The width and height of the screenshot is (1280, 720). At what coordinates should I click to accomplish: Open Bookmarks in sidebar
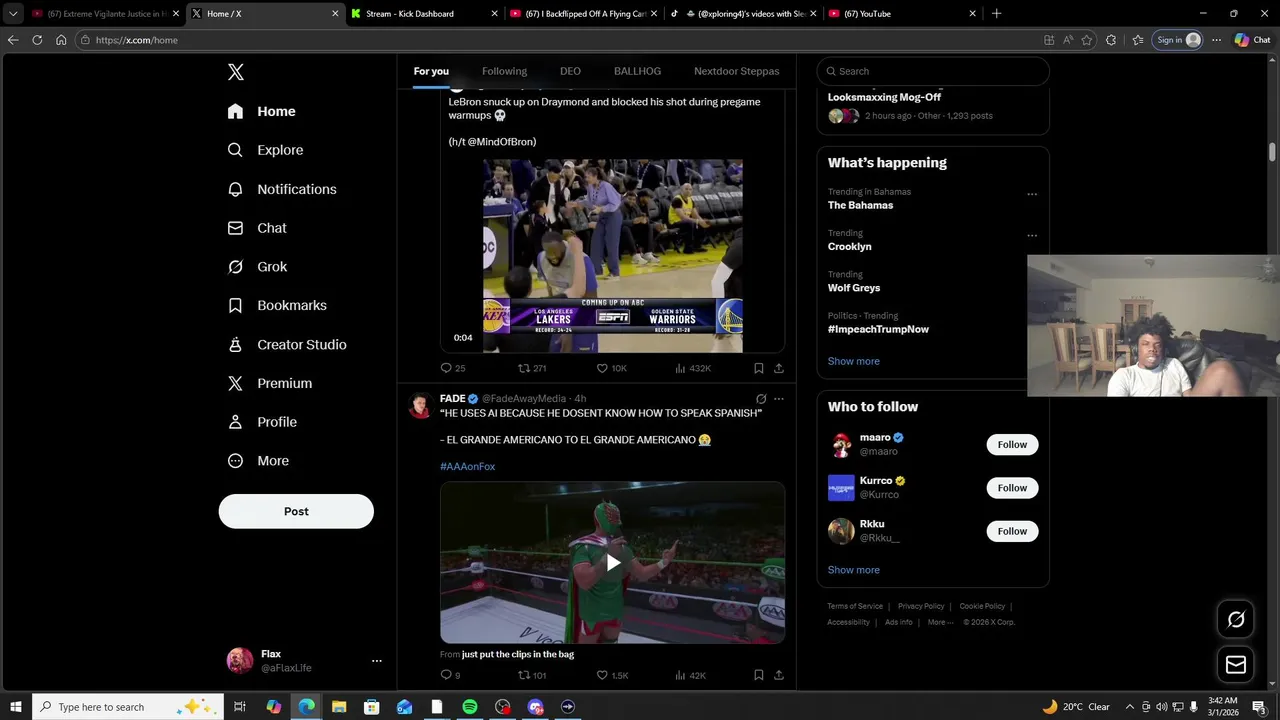277,305
